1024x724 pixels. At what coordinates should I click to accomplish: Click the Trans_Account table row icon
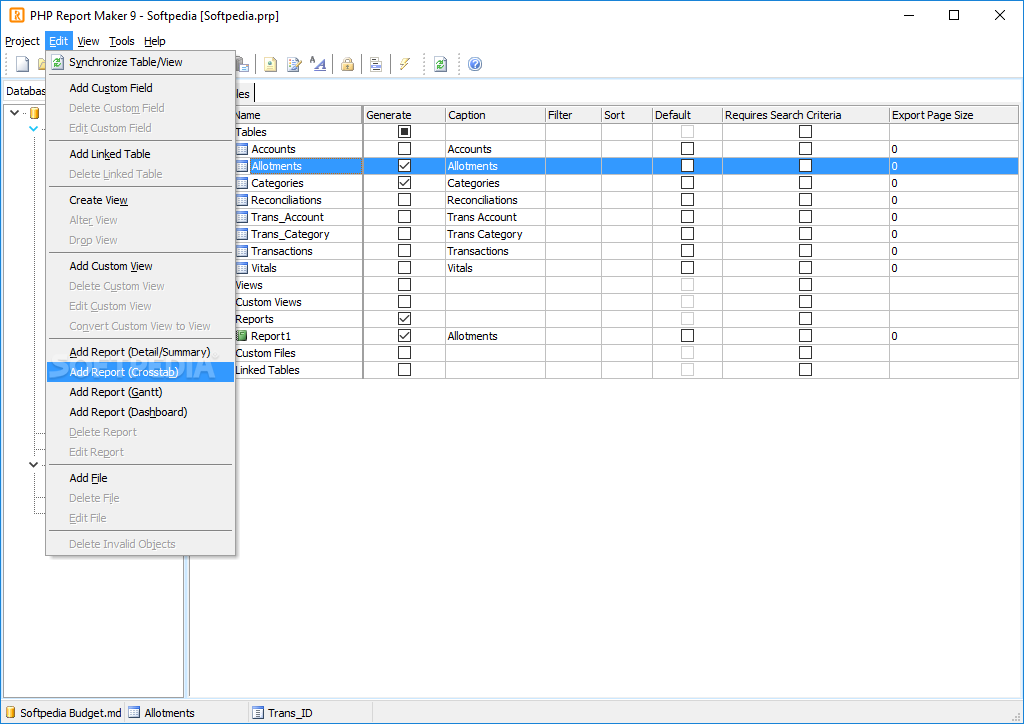point(242,217)
